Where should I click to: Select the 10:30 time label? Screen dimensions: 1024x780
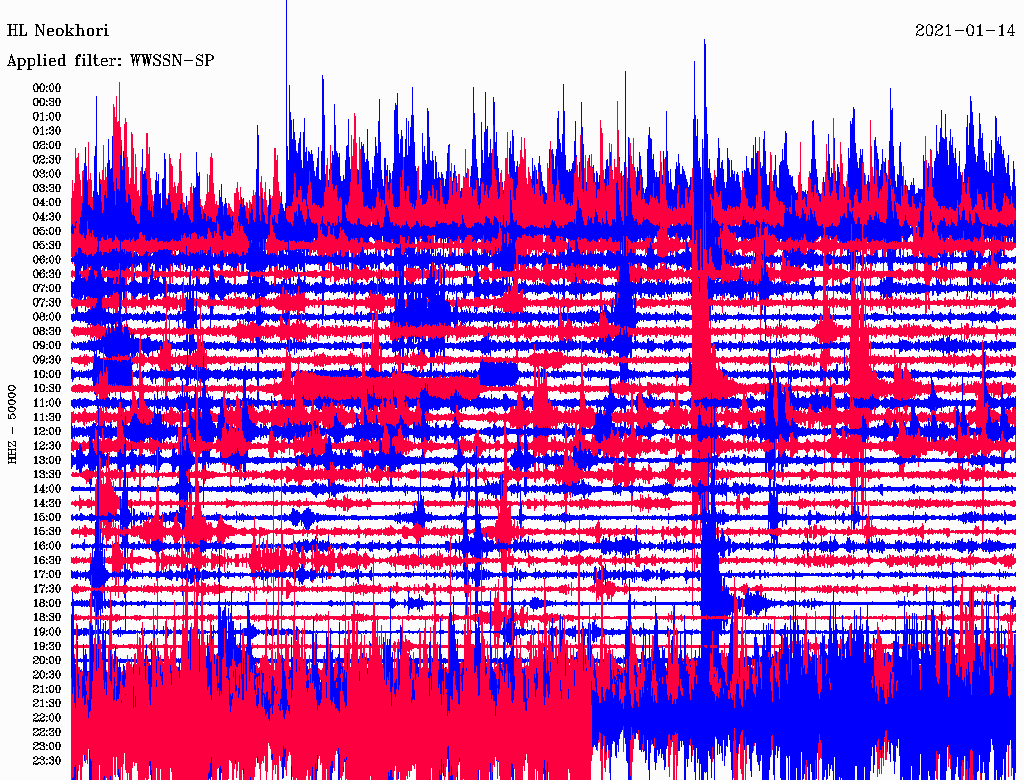click(x=46, y=388)
